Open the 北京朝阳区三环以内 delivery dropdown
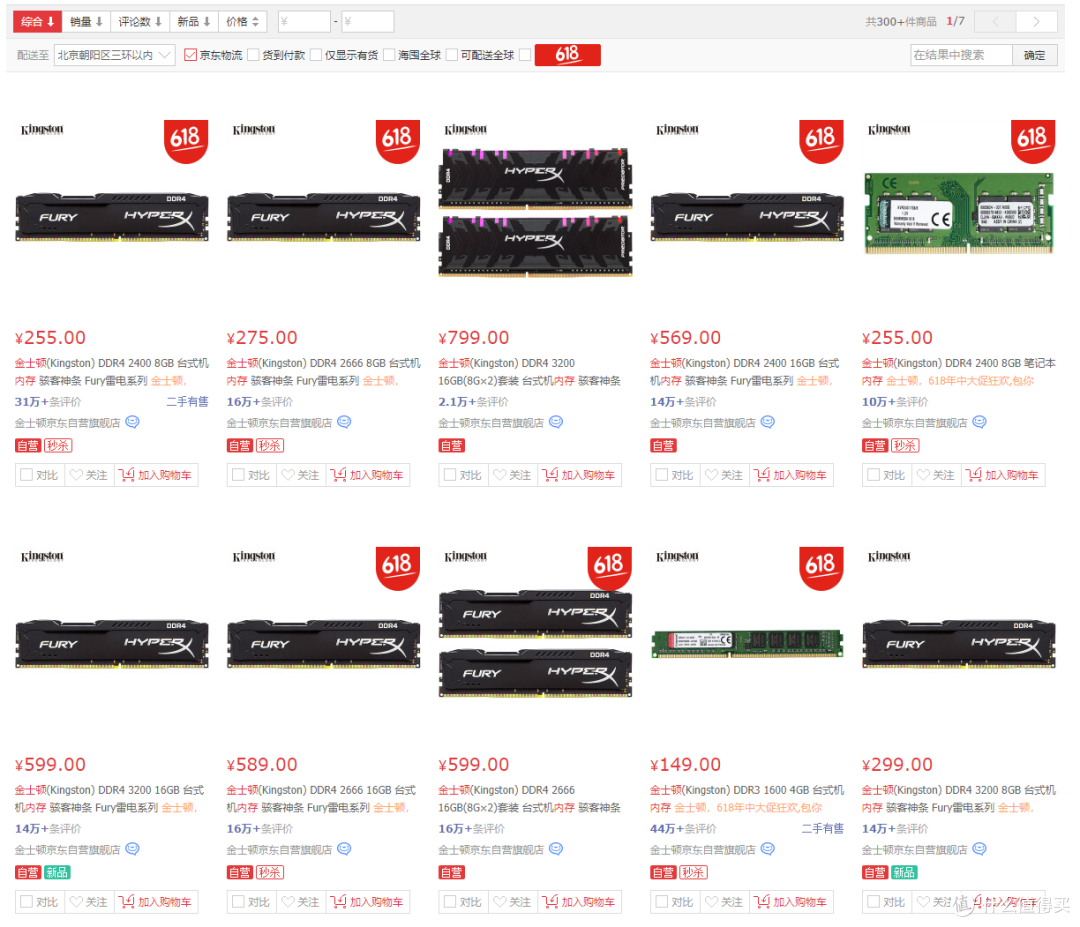Image resolution: width=1080 pixels, height=927 pixels. pyautogui.click(x=114, y=55)
